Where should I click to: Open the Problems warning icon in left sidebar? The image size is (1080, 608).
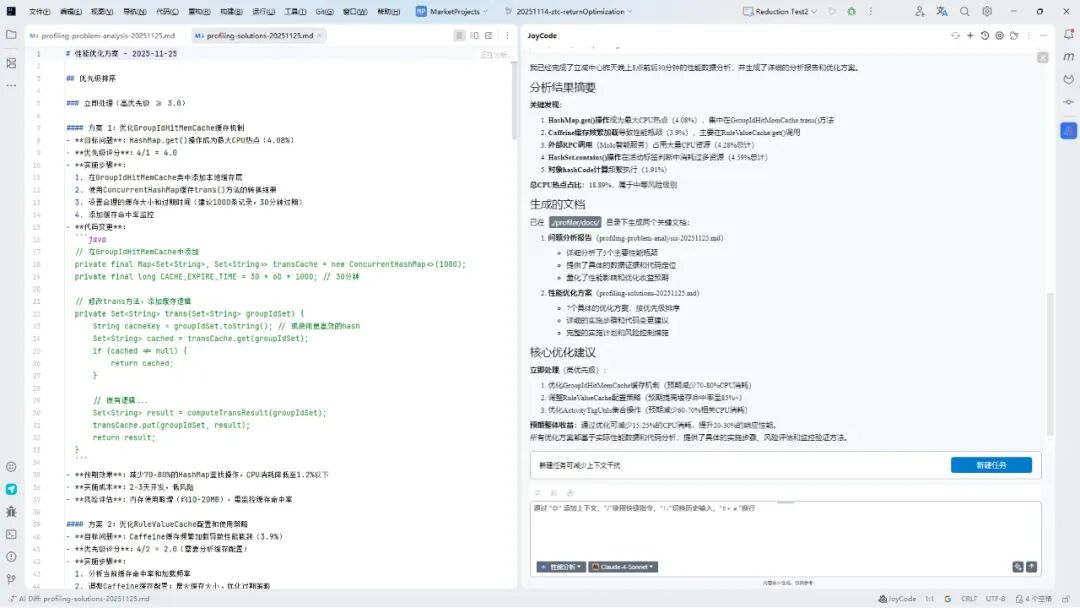click(x=11, y=556)
